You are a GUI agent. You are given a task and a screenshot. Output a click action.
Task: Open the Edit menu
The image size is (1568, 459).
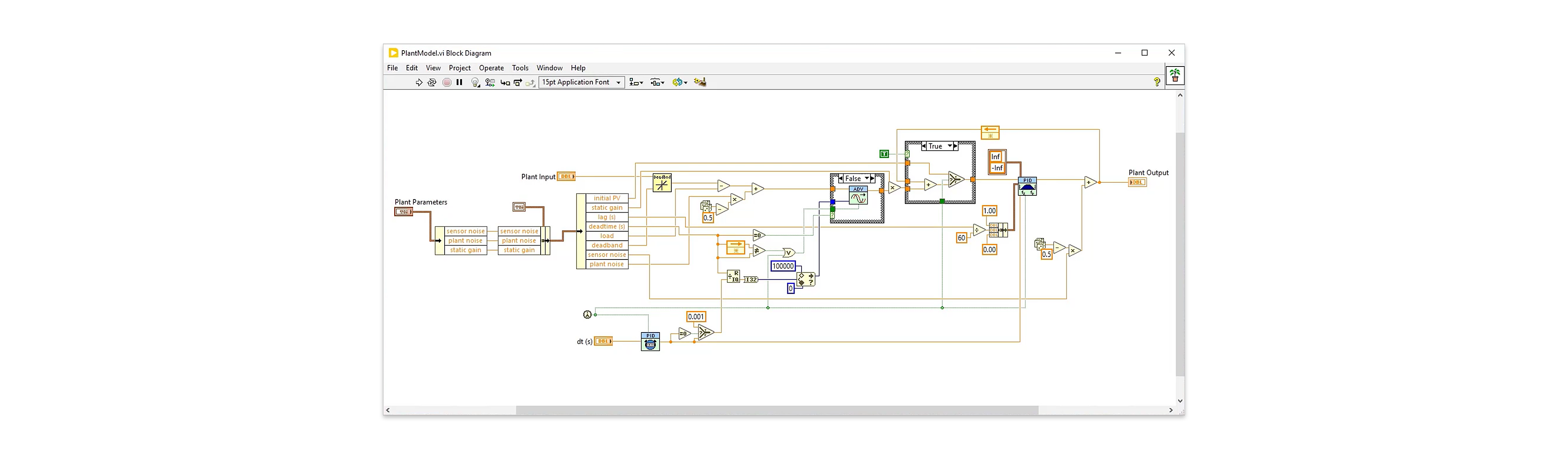tap(412, 68)
